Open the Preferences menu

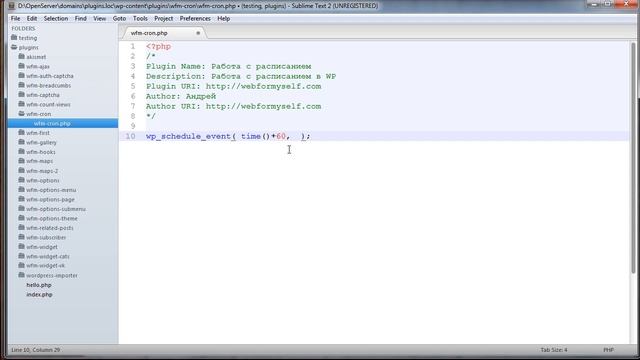point(195,18)
